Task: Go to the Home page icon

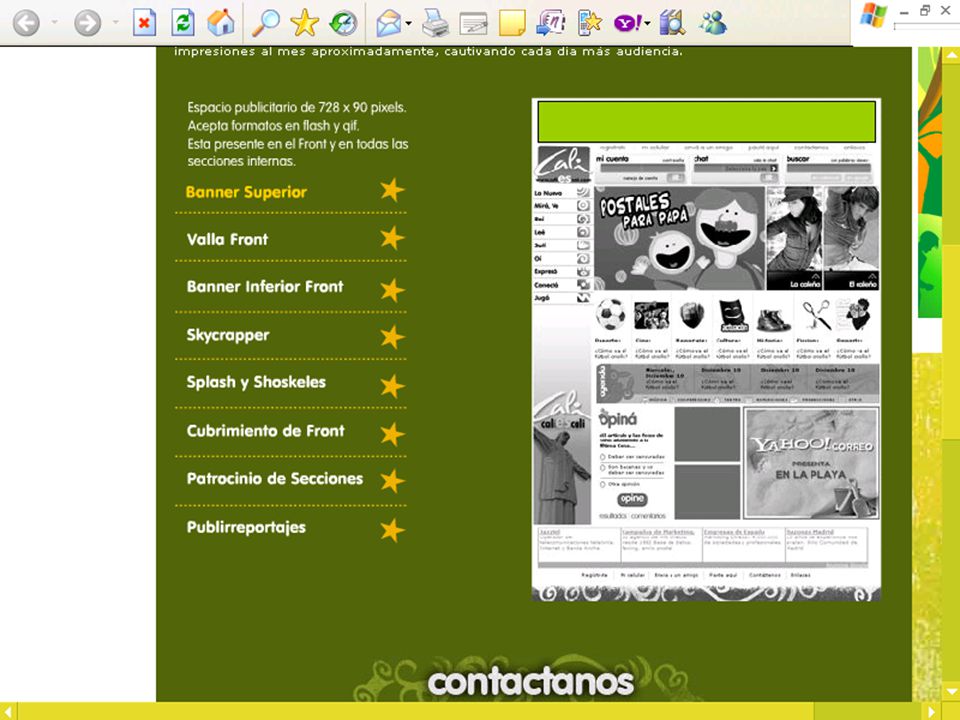Action: click(221, 23)
